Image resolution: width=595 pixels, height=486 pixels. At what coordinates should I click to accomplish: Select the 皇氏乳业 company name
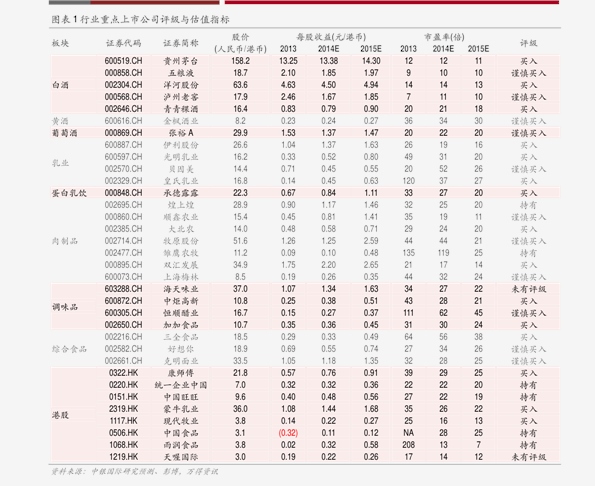pyautogui.click(x=181, y=181)
